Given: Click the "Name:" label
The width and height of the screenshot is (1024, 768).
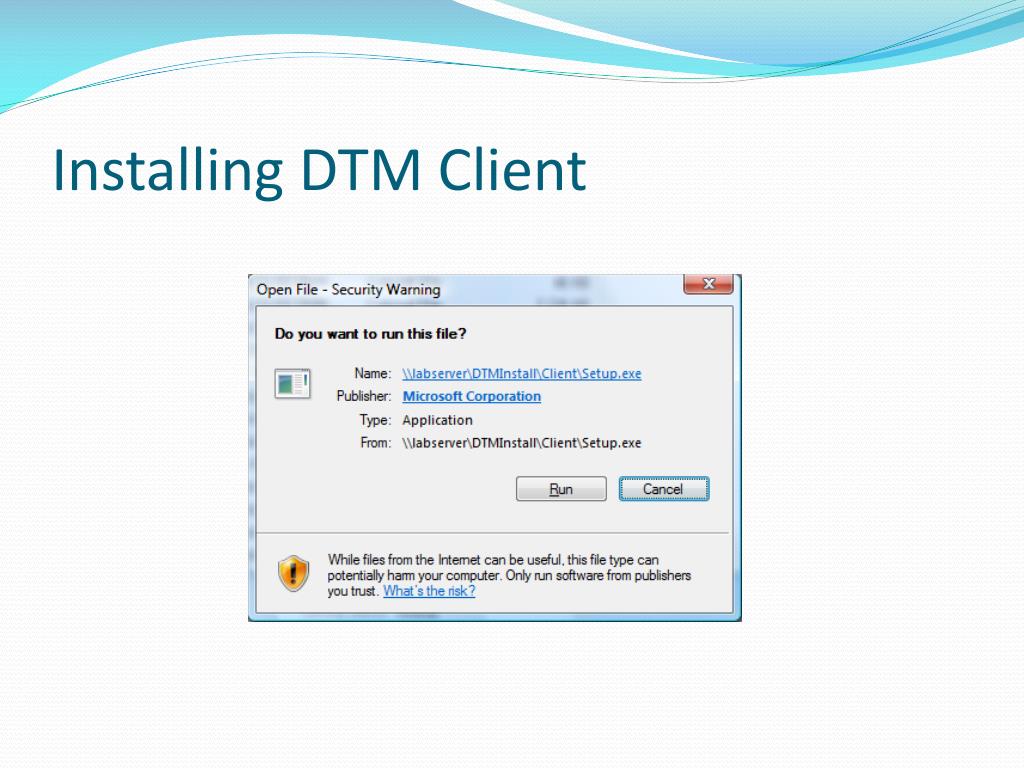Looking at the screenshot, I should pos(372,374).
